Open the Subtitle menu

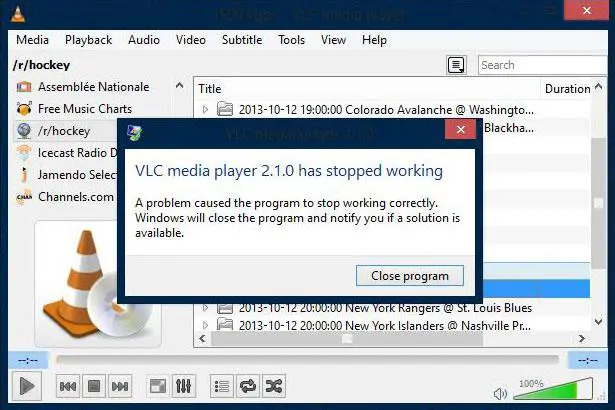[x=242, y=40]
